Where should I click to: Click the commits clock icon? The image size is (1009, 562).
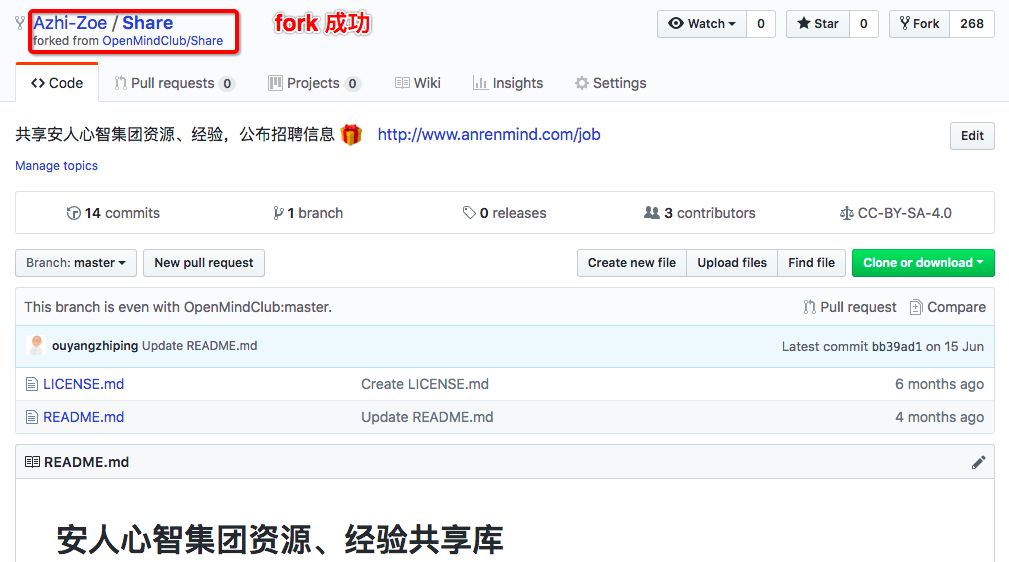[x=73, y=213]
